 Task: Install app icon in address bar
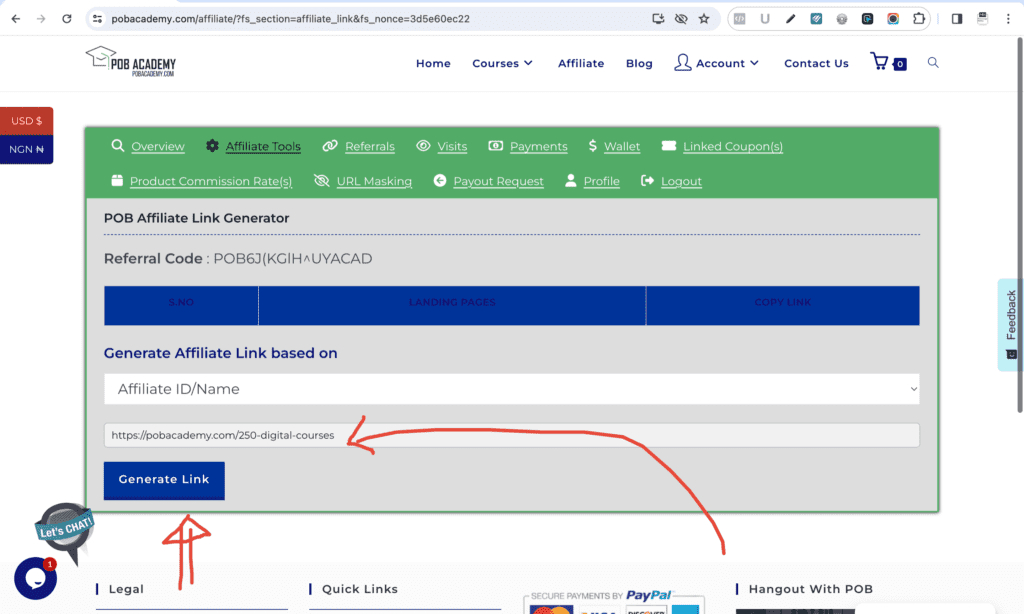tap(658, 19)
